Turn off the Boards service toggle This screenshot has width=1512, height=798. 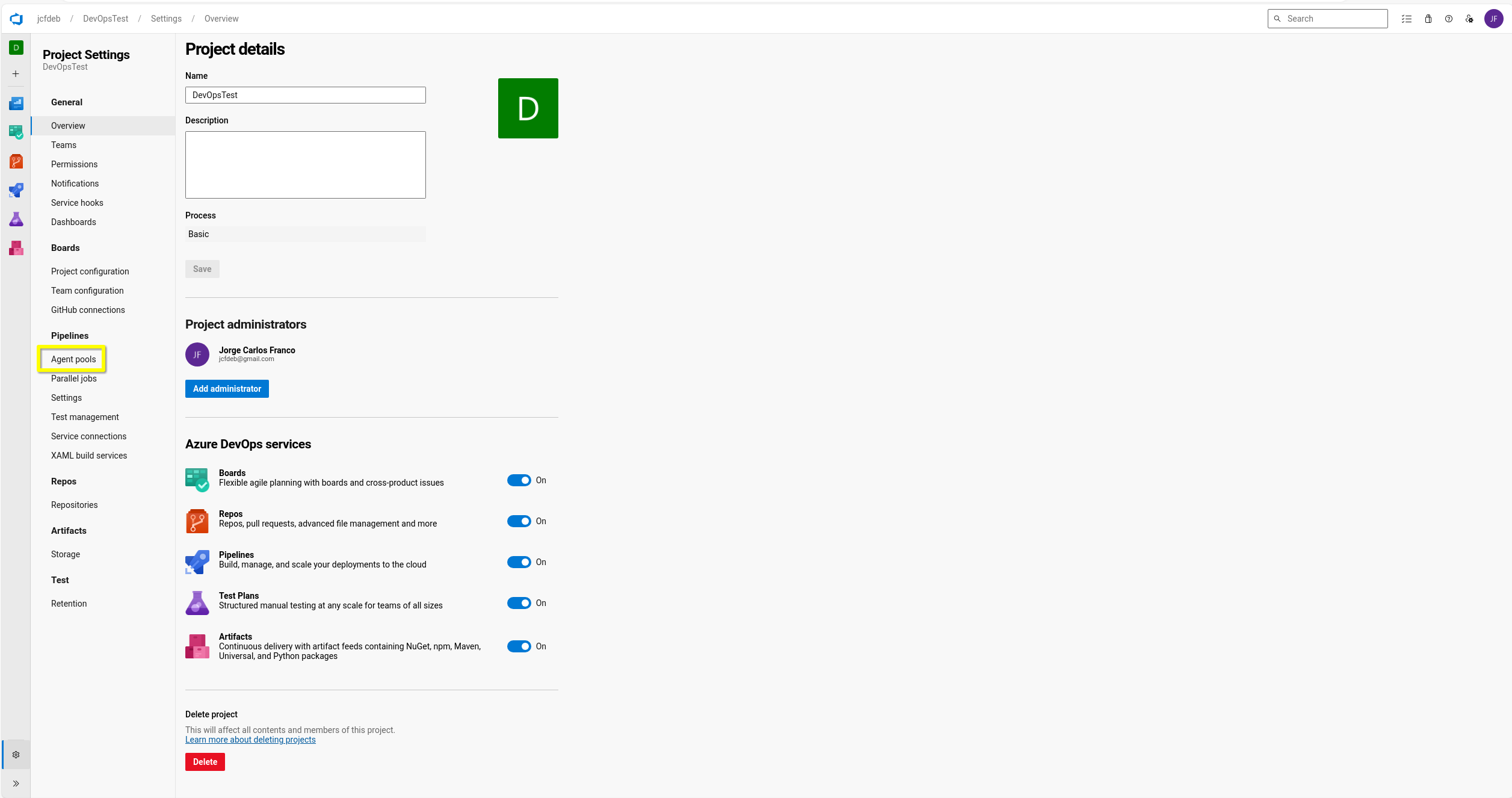(x=519, y=480)
